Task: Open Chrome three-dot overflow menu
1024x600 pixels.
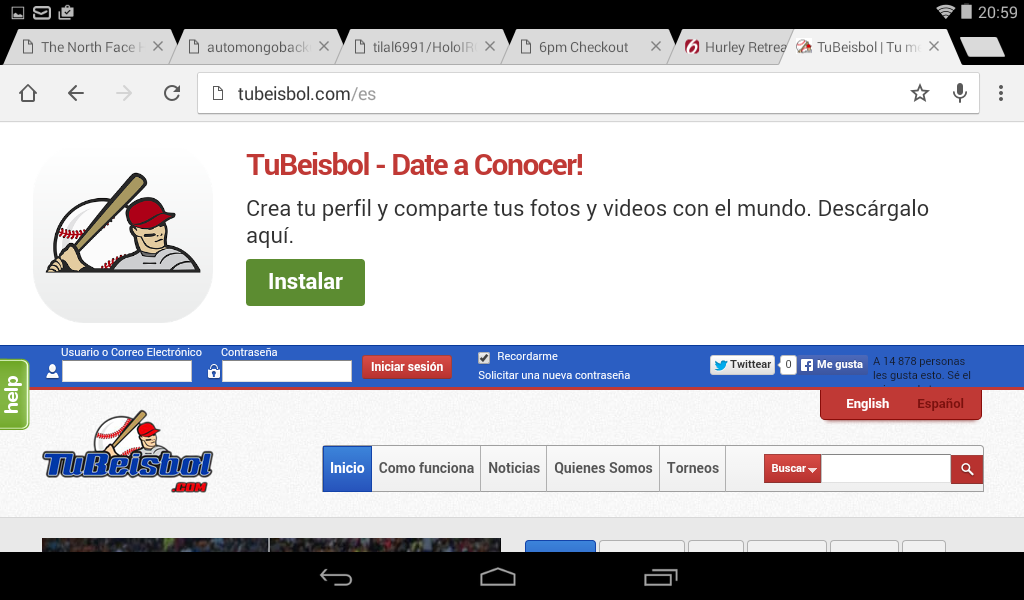Action: pos(1001,93)
